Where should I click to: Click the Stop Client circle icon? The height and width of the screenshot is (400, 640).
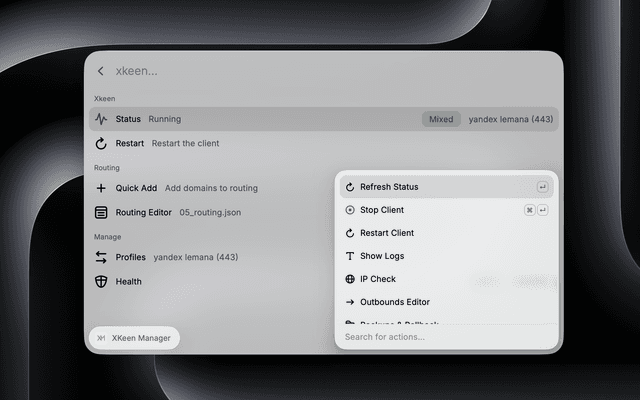350,210
